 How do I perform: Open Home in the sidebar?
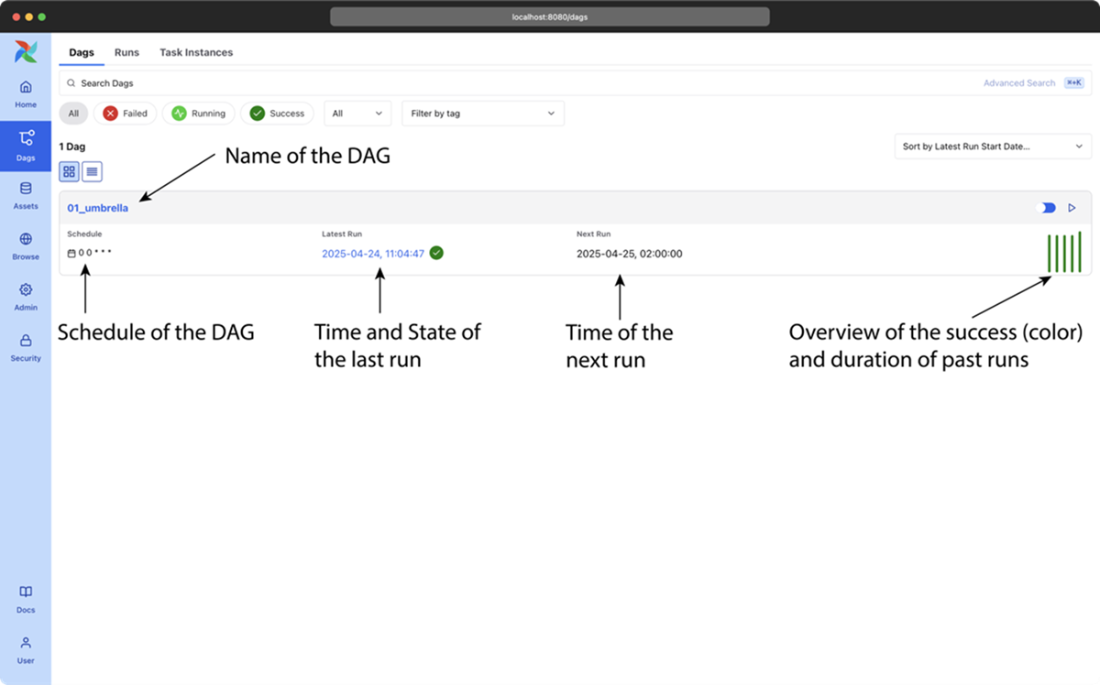26,93
